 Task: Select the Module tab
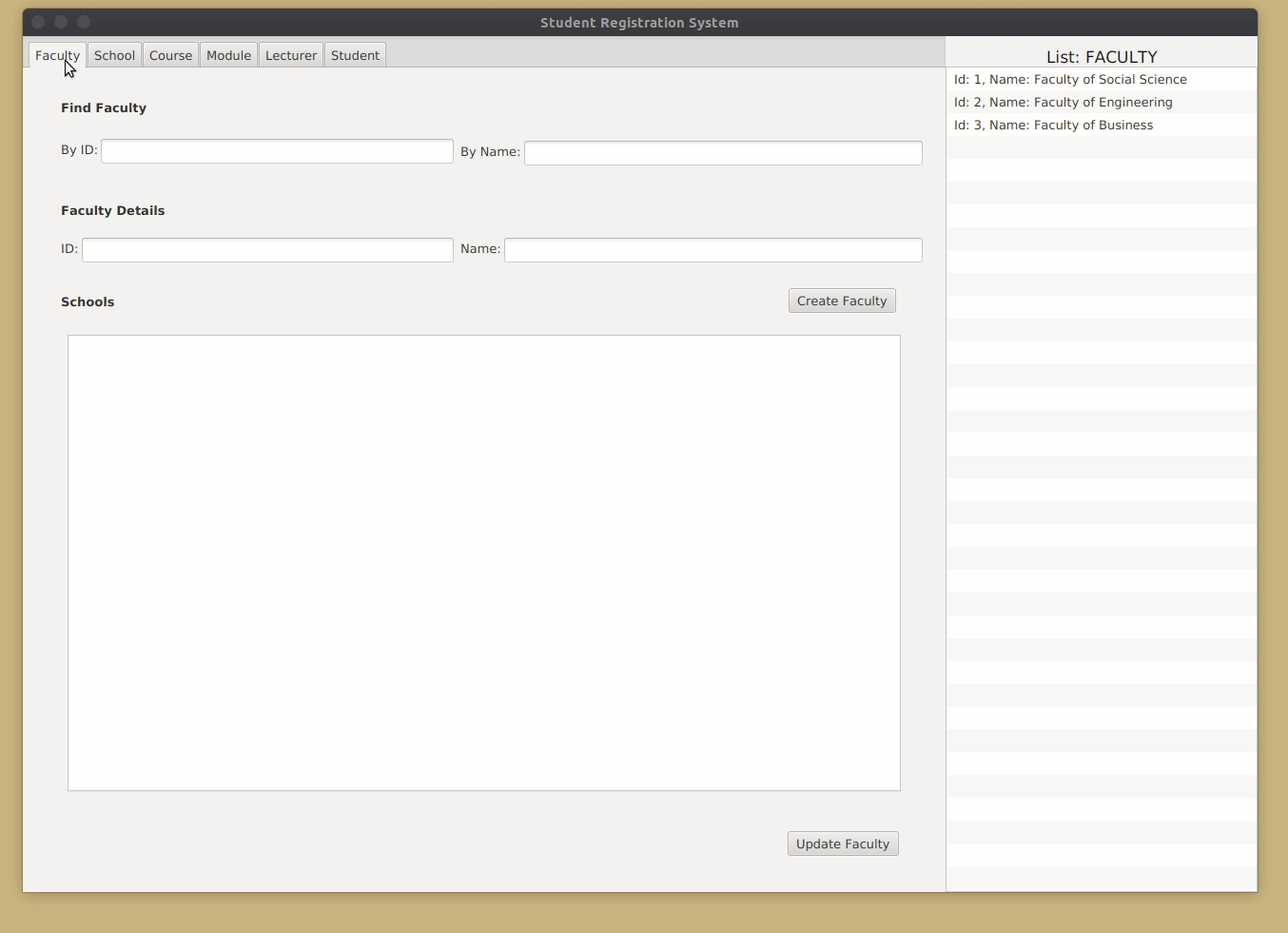point(228,54)
